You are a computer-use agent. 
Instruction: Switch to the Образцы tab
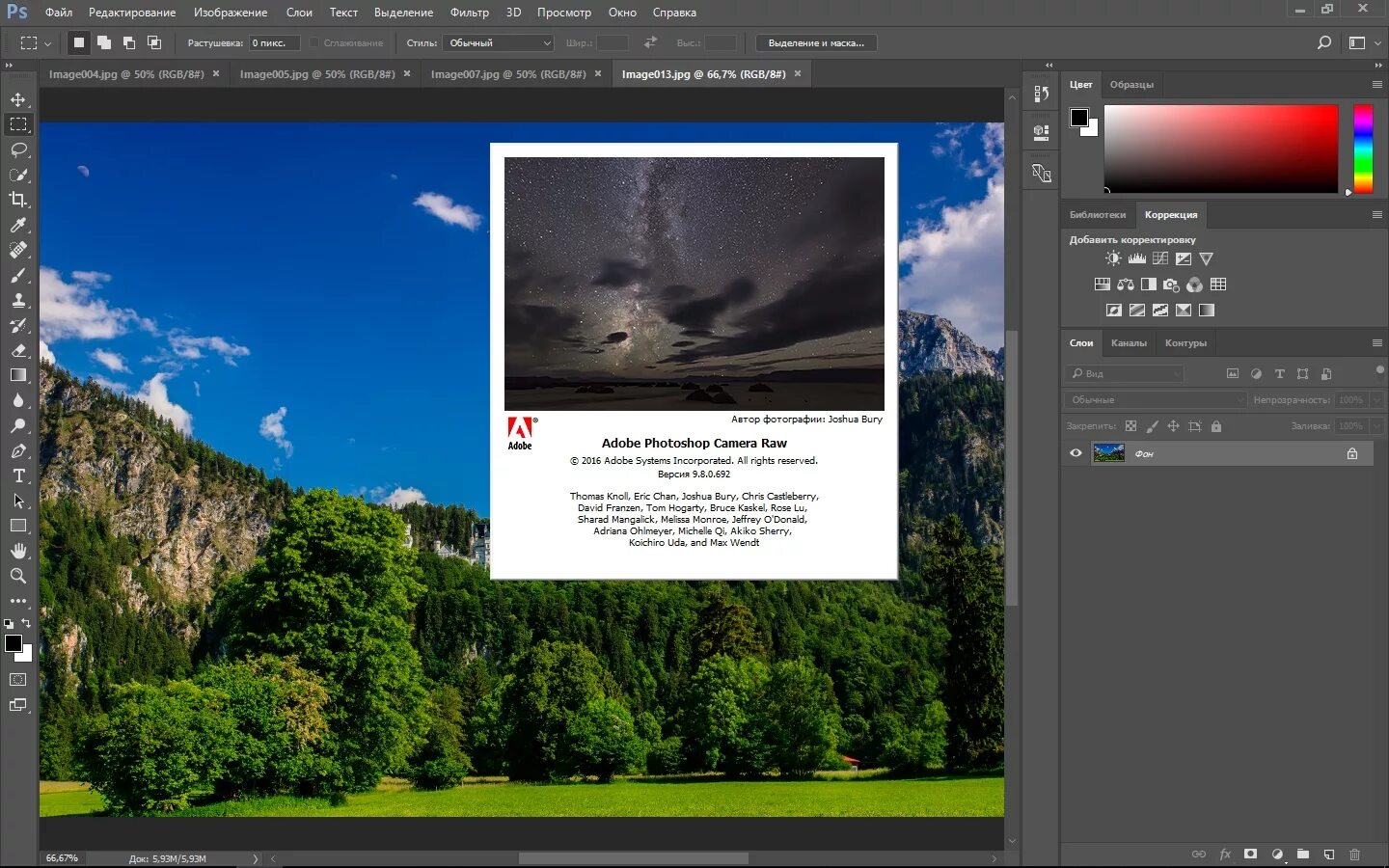click(x=1131, y=85)
